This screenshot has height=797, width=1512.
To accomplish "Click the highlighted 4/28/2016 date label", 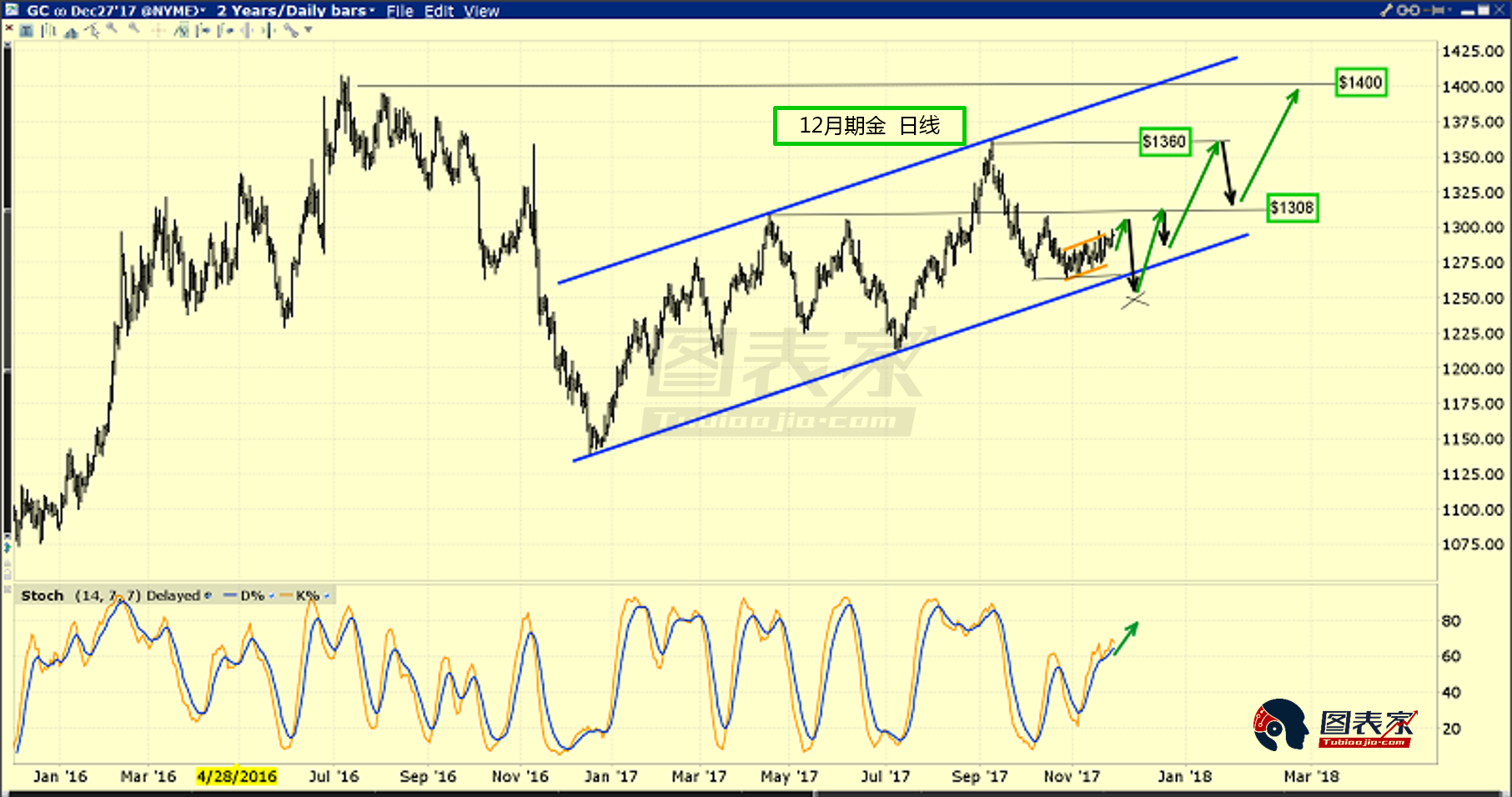I will (237, 776).
